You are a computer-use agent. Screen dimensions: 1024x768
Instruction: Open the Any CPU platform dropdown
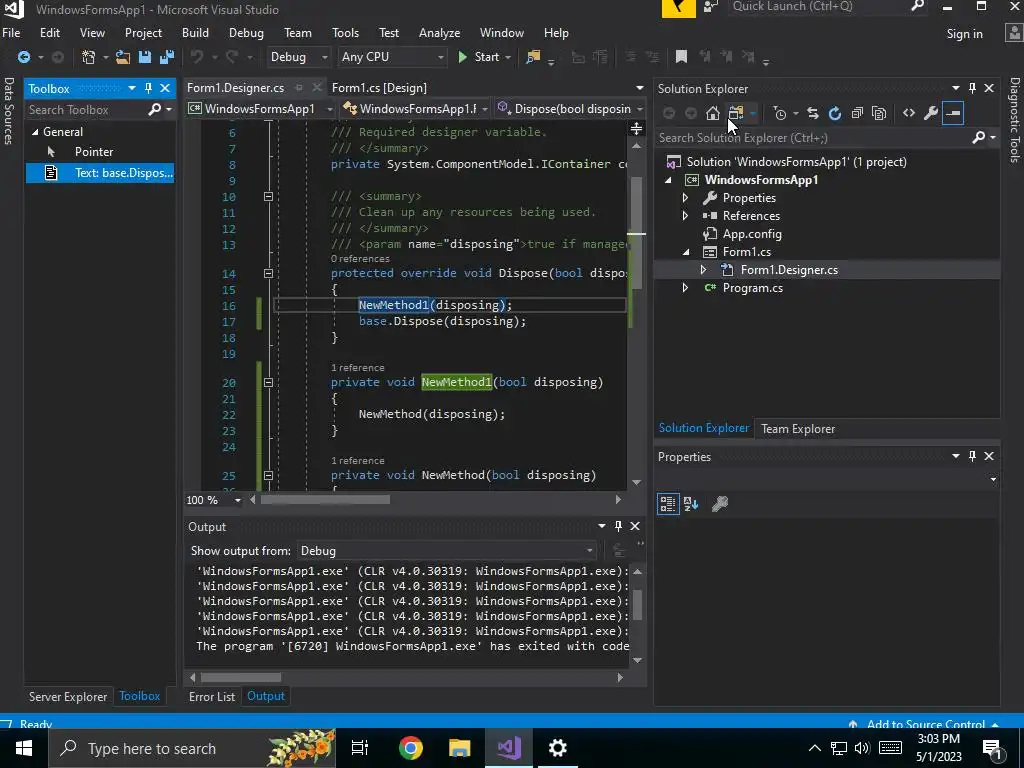pos(392,57)
